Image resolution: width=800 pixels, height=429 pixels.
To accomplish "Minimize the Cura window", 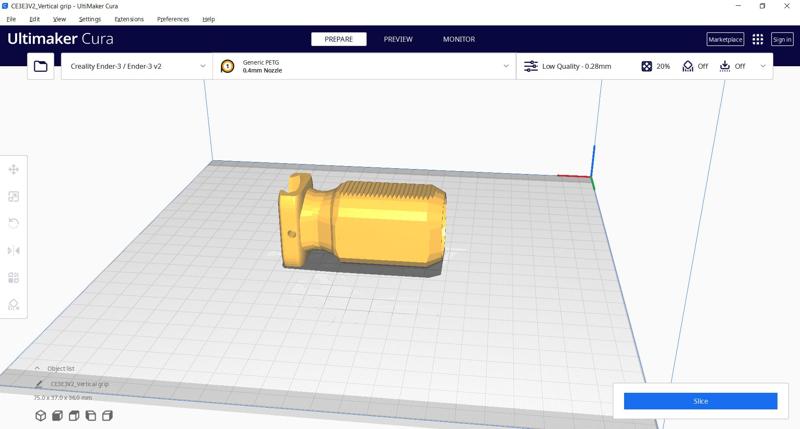I will 738,6.
